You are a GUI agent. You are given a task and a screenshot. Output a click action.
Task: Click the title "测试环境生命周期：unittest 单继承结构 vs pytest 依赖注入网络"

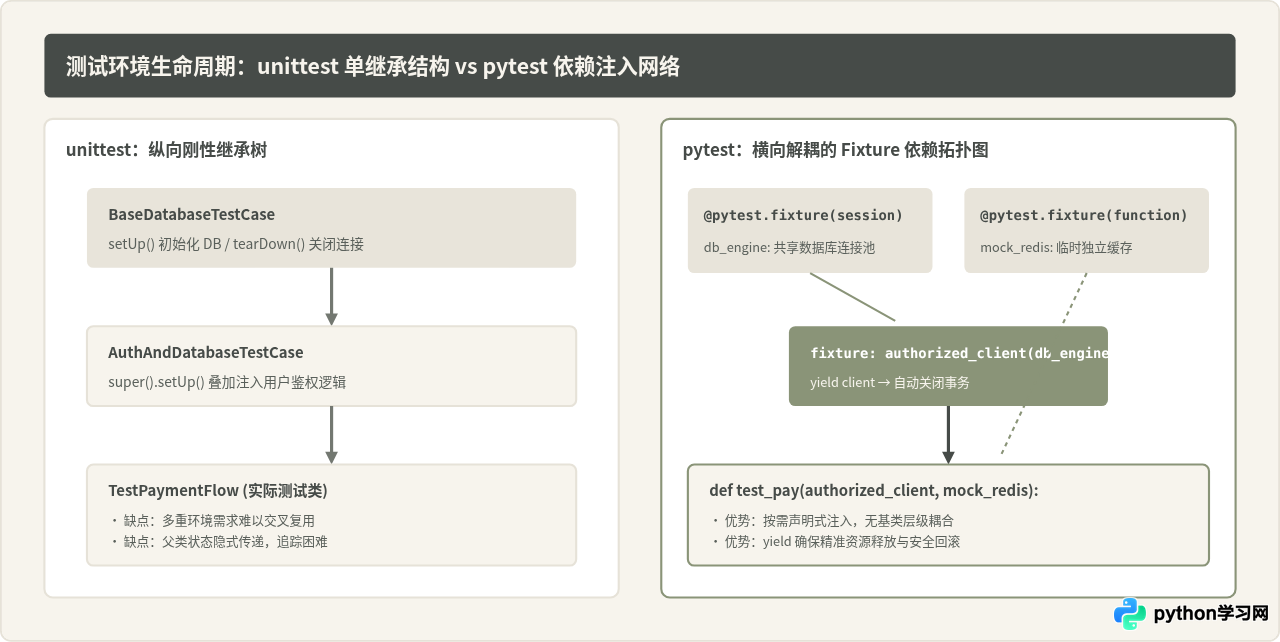[x=373, y=66]
